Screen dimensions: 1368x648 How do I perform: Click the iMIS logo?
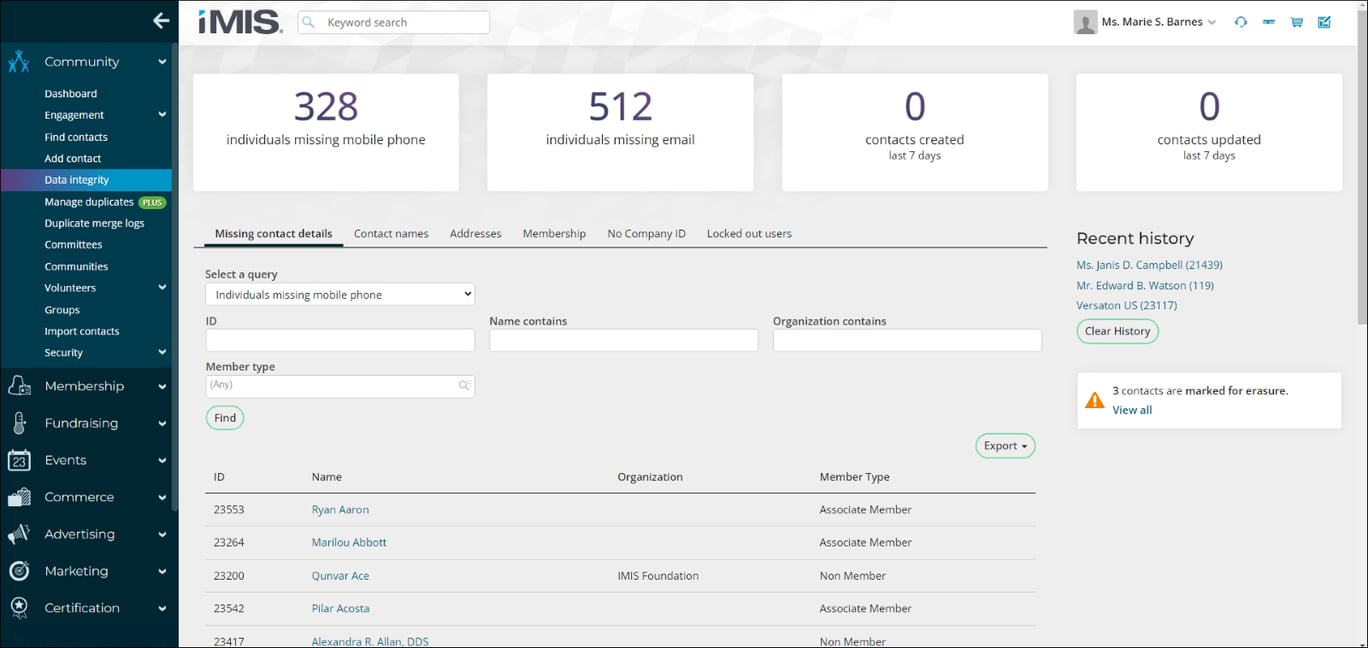[x=240, y=21]
